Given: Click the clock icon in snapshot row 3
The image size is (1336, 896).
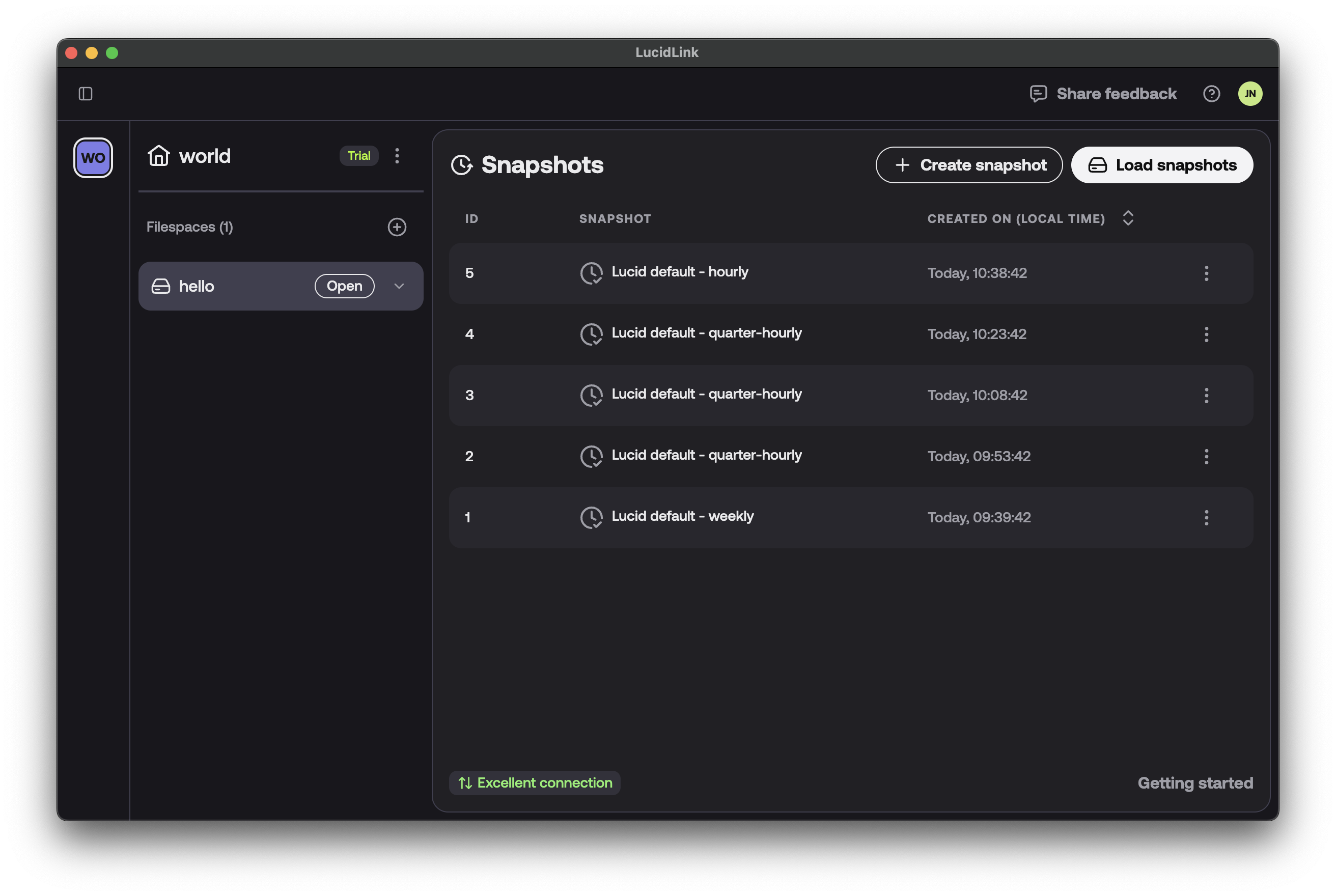Looking at the screenshot, I should click(592, 396).
